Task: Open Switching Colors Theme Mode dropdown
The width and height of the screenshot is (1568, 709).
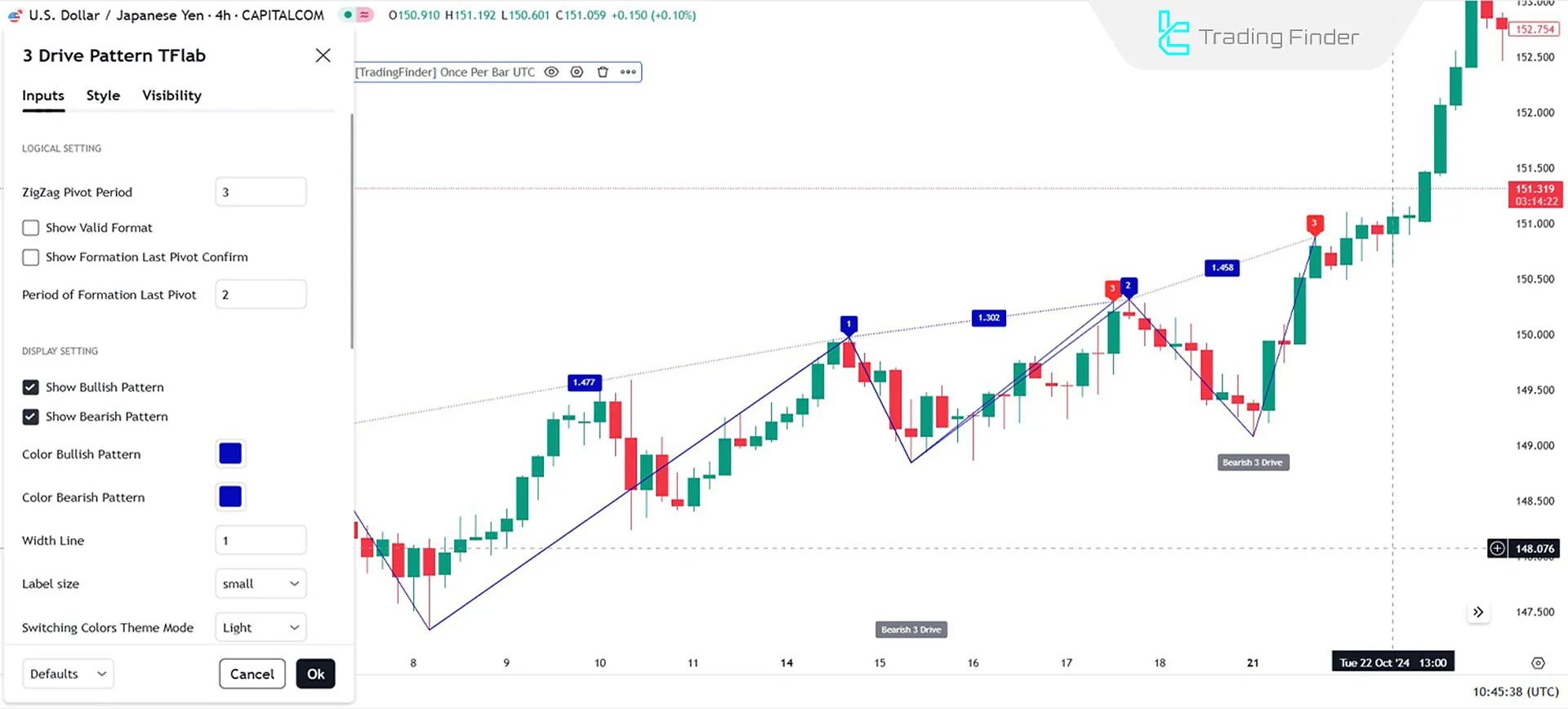Action: tap(261, 628)
